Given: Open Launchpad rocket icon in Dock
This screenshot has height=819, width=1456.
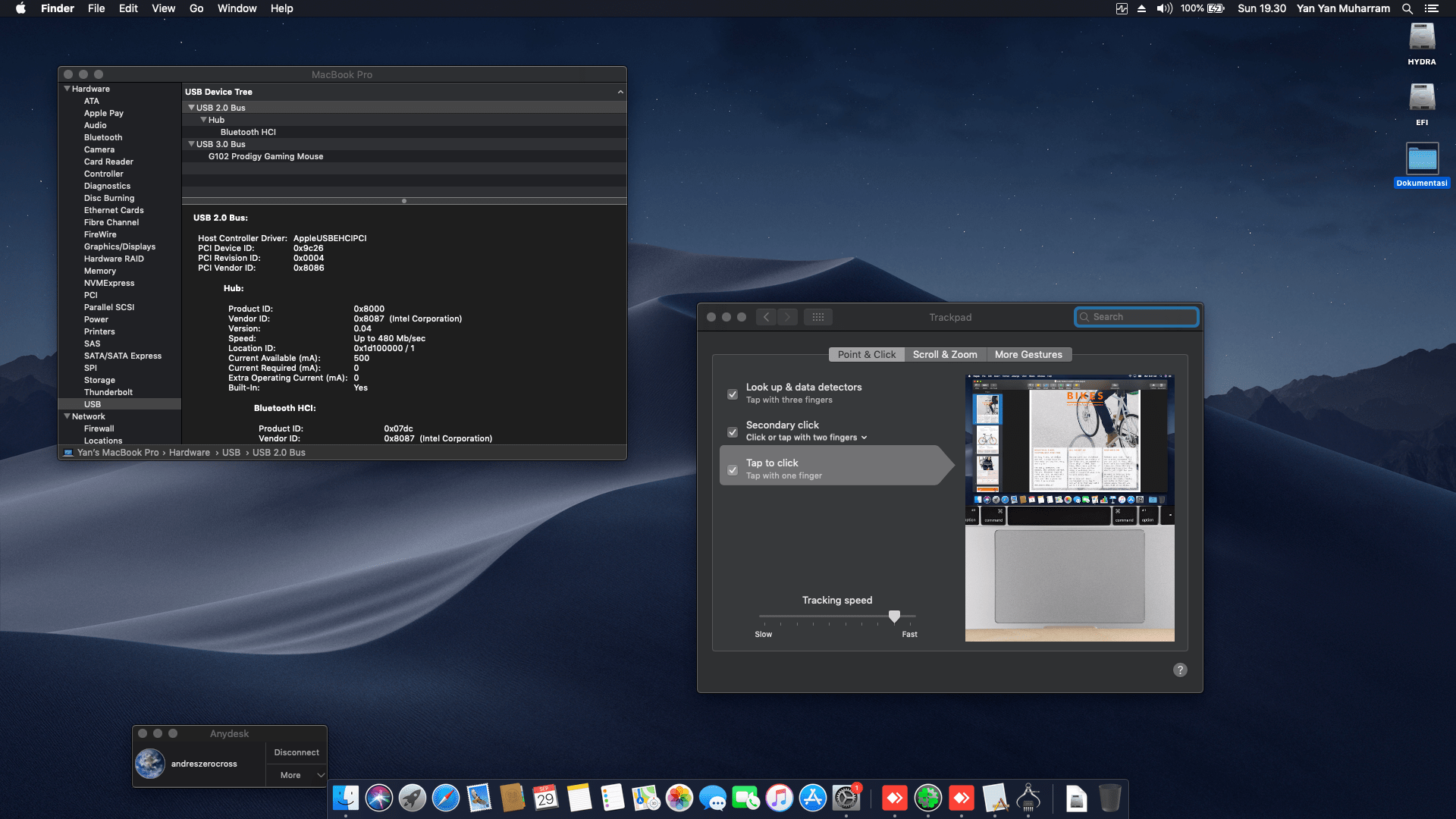Looking at the screenshot, I should [x=413, y=798].
